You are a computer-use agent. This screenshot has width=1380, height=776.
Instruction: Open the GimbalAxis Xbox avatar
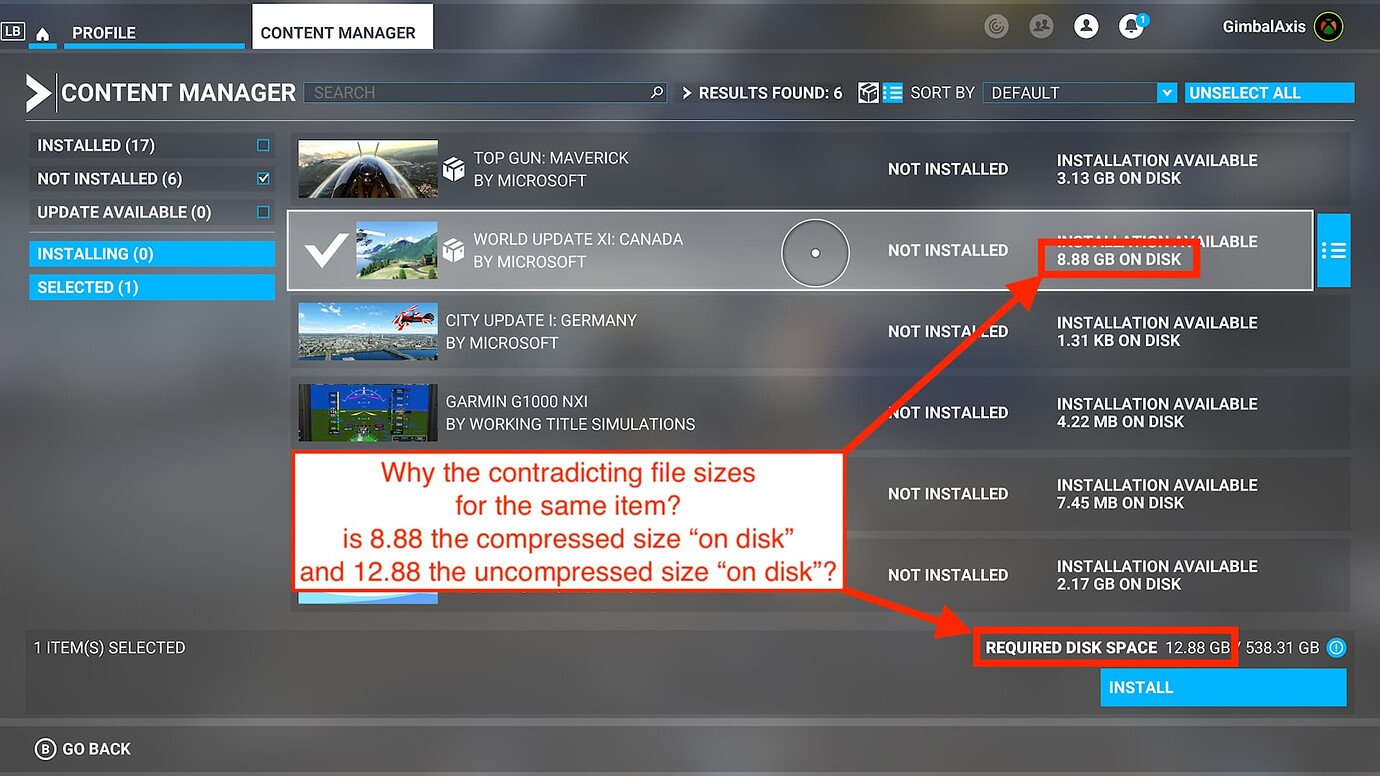click(x=1327, y=26)
